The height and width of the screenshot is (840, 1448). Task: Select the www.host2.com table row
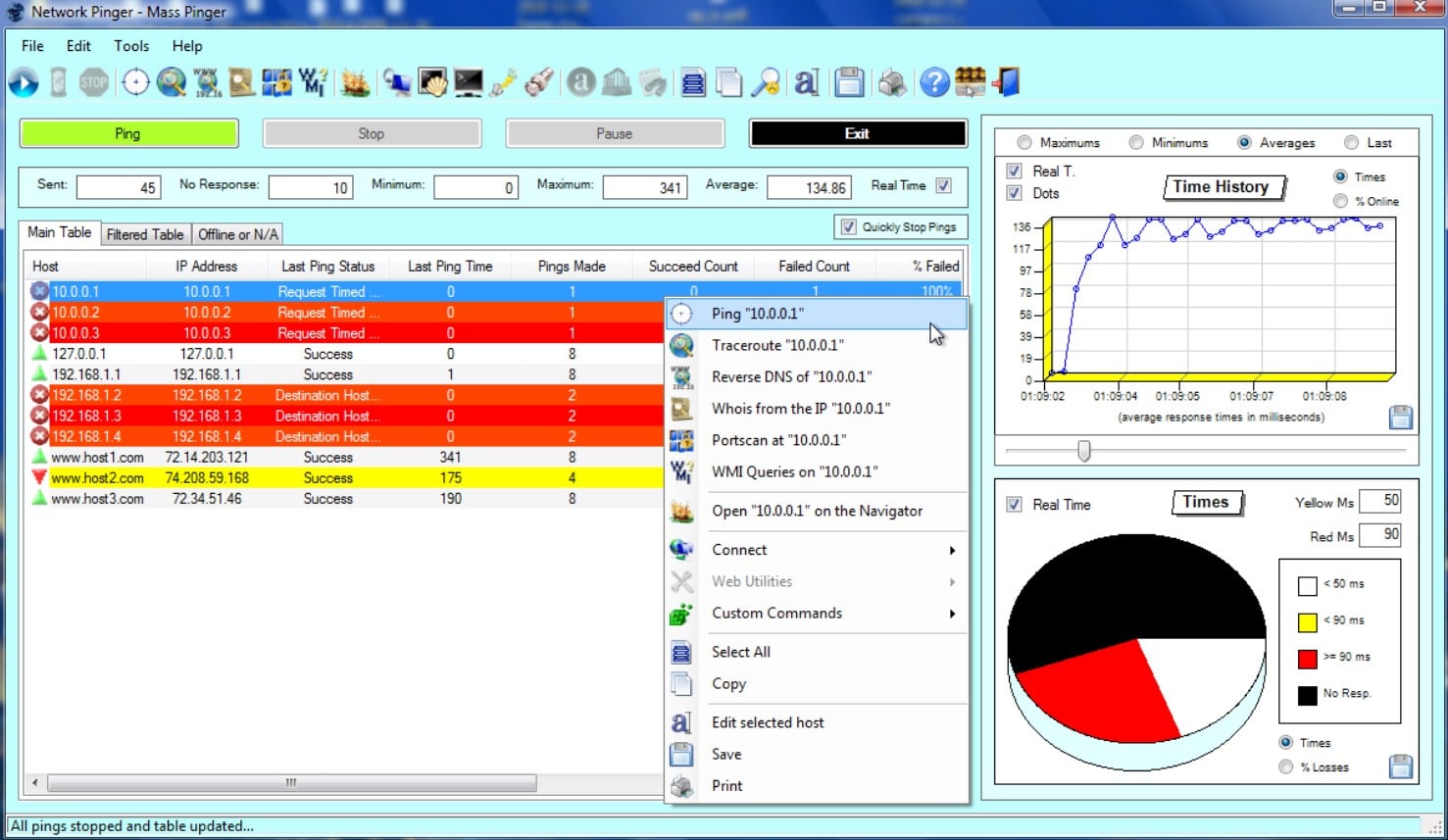point(343,478)
